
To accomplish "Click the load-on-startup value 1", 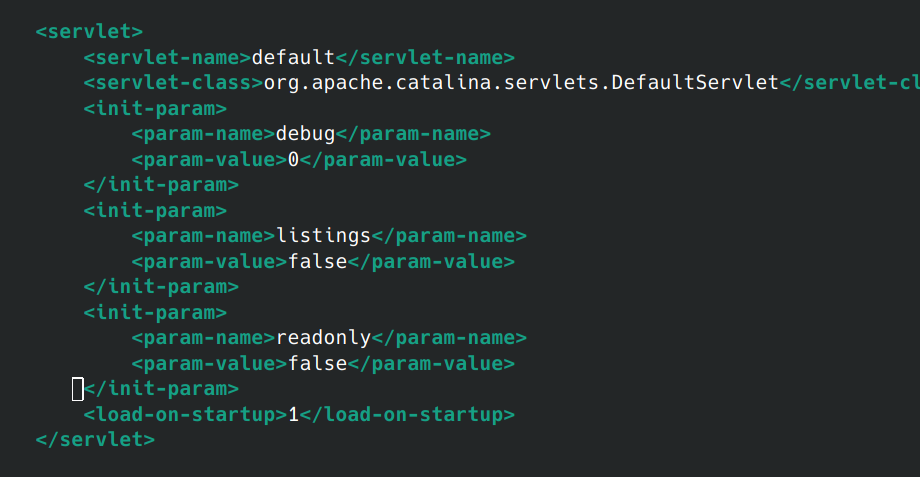I will (x=294, y=414).
